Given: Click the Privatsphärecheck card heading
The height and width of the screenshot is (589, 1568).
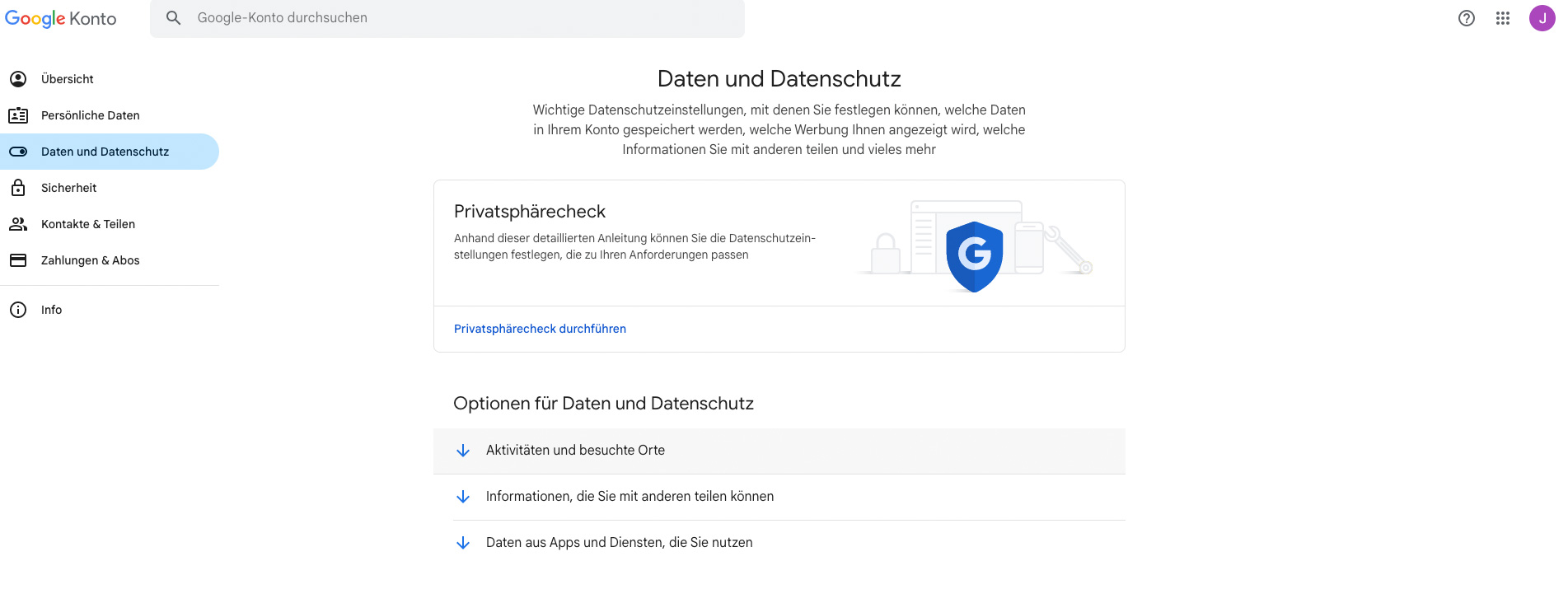Looking at the screenshot, I should click(530, 212).
